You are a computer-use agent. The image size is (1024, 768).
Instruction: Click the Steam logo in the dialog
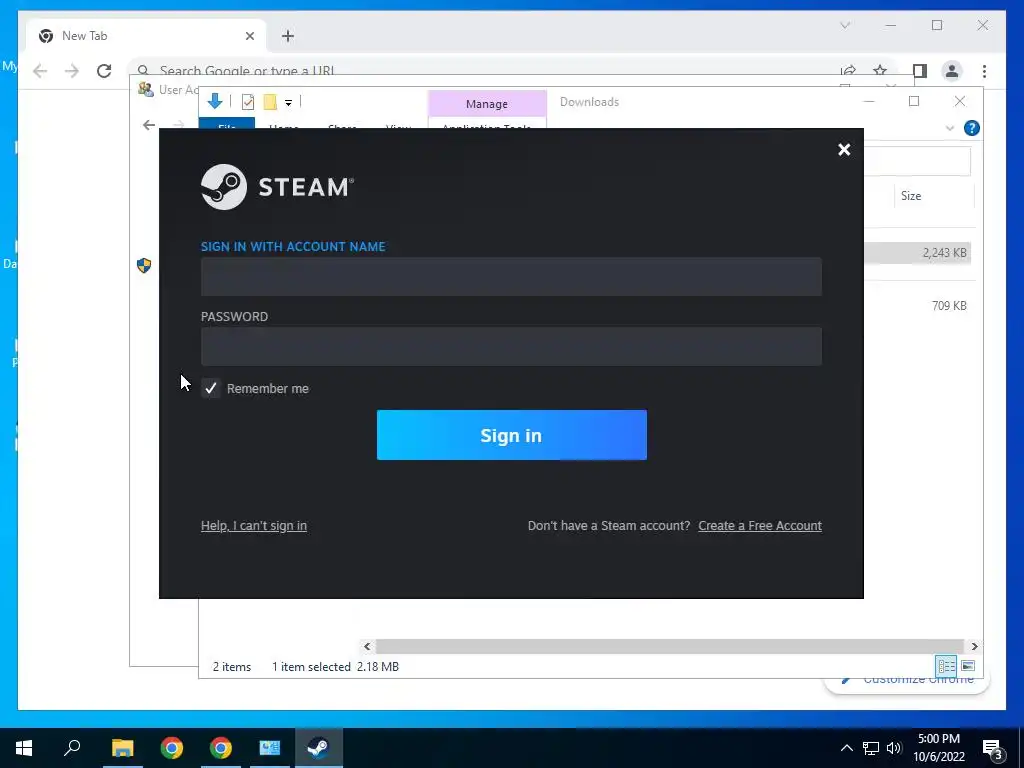(277, 187)
